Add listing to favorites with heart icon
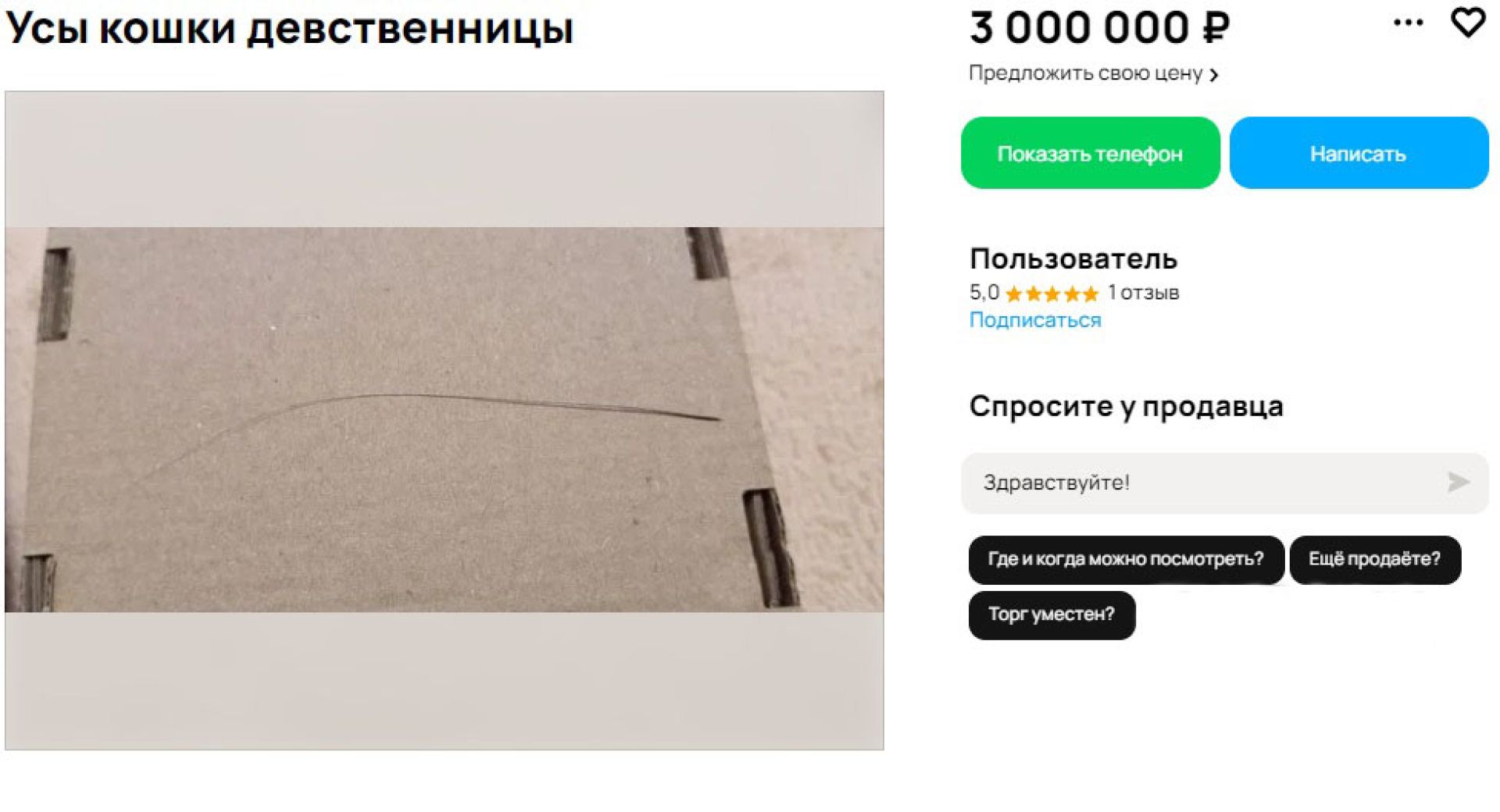The image size is (1500, 812). (1467, 23)
